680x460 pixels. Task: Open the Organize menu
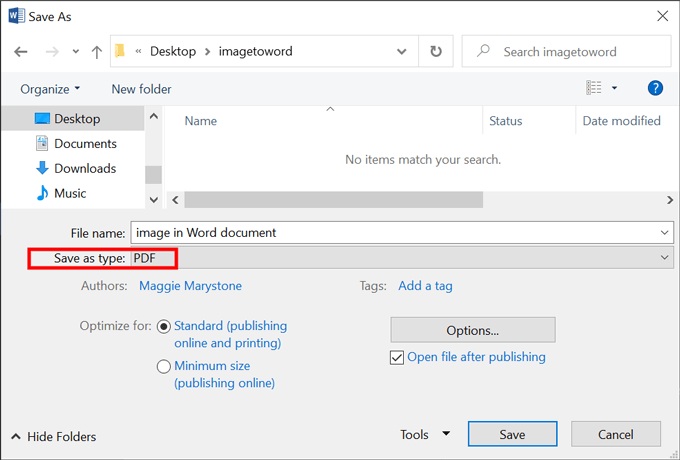point(50,89)
